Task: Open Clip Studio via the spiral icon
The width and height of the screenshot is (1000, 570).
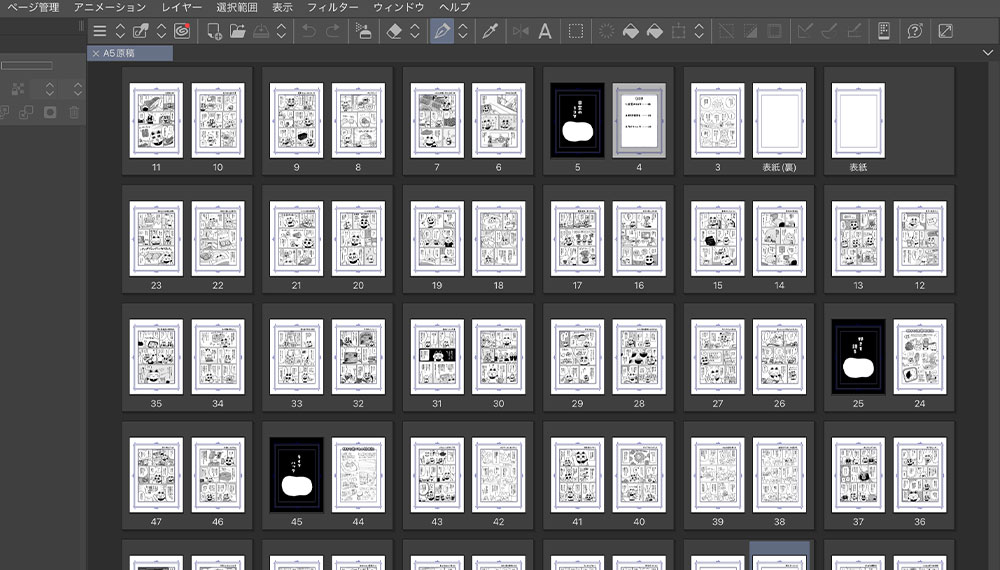Action: pyautogui.click(x=182, y=31)
